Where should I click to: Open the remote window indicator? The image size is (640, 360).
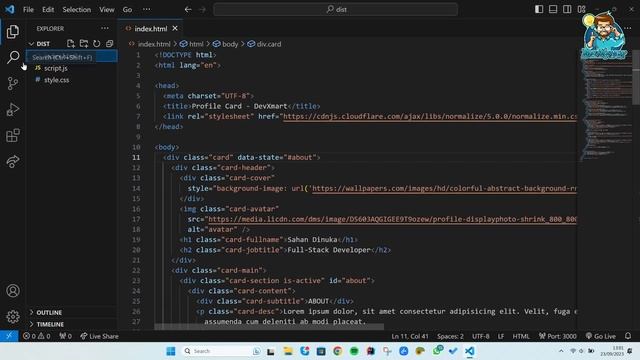click(9, 336)
